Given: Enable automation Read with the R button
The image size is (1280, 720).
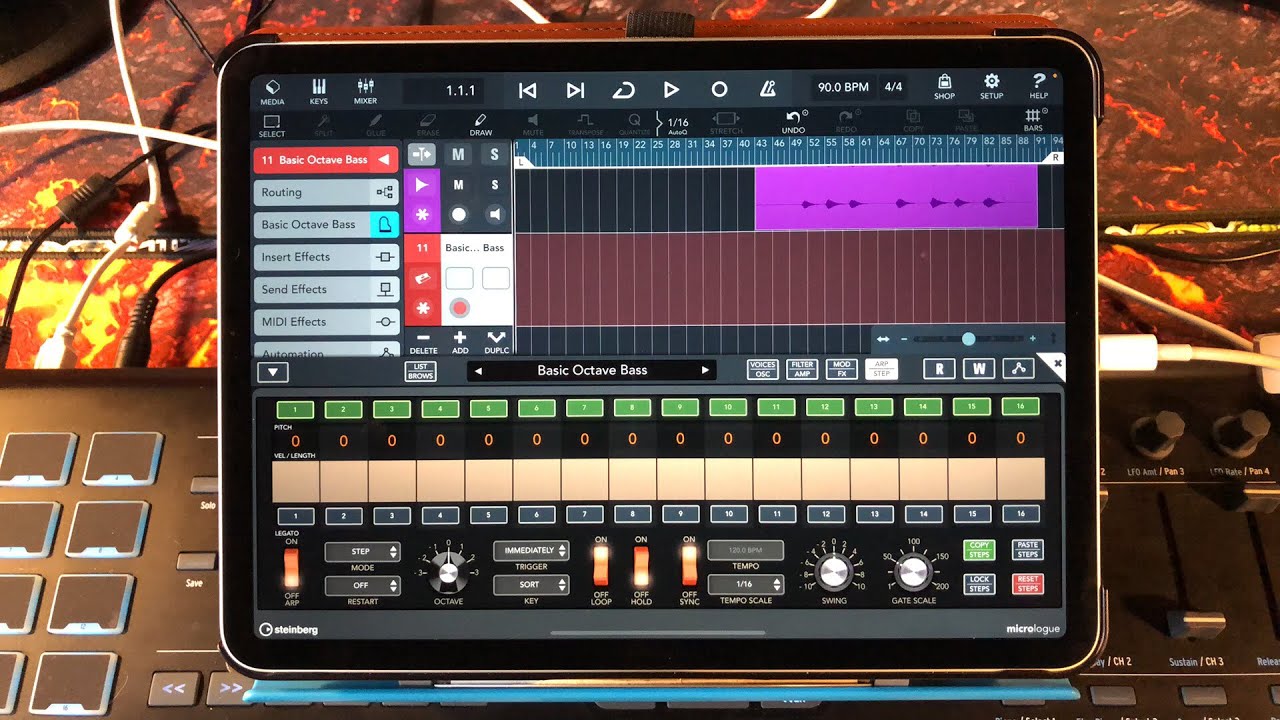Looking at the screenshot, I should 939,369.
